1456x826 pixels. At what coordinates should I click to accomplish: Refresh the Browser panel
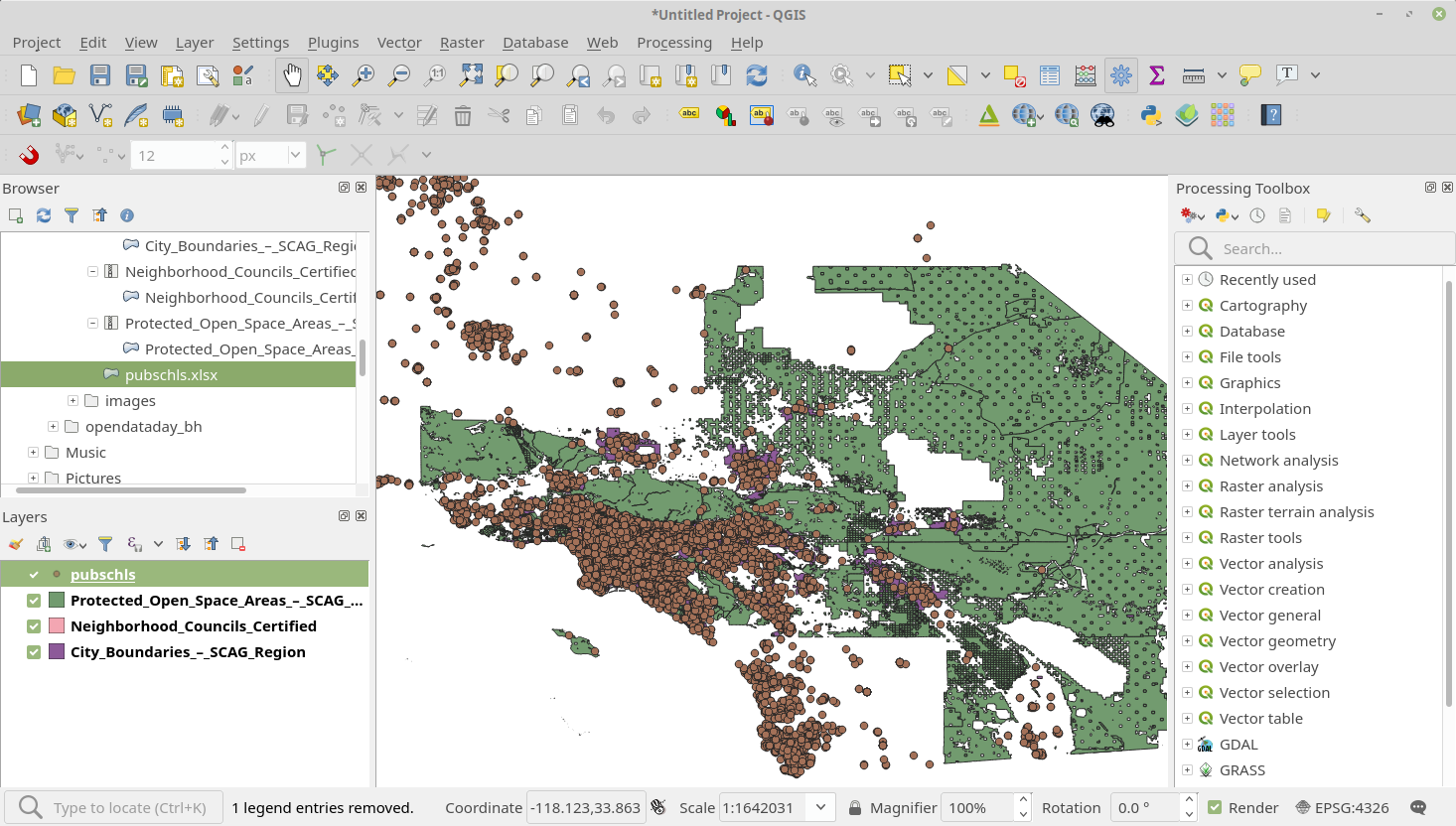pos(44,215)
